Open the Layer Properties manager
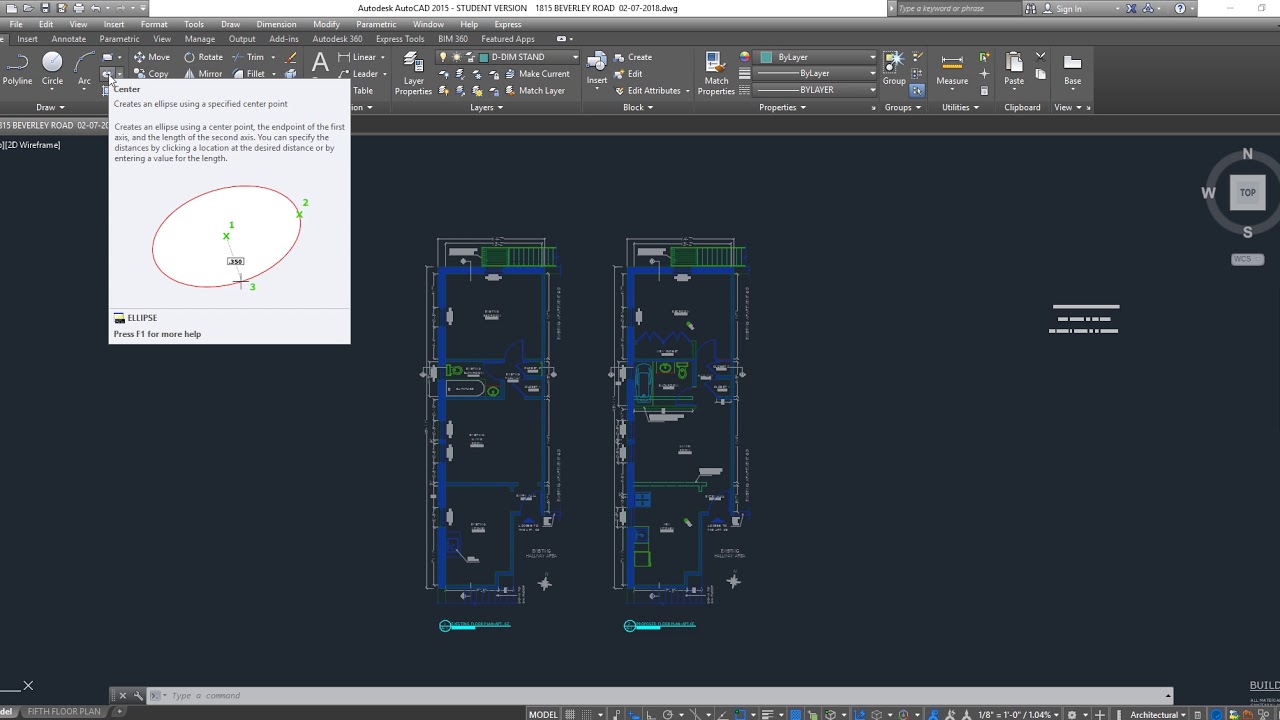Image resolution: width=1280 pixels, height=720 pixels. click(413, 74)
